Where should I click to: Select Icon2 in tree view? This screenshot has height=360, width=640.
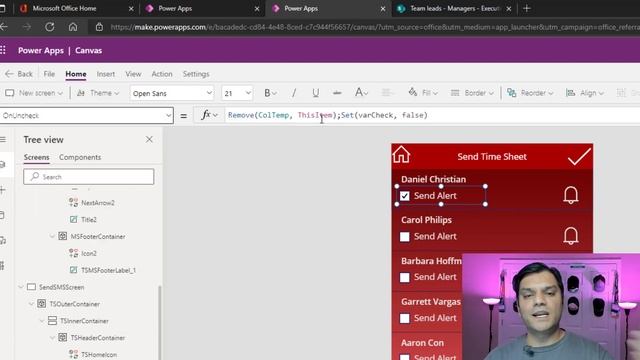(x=89, y=253)
